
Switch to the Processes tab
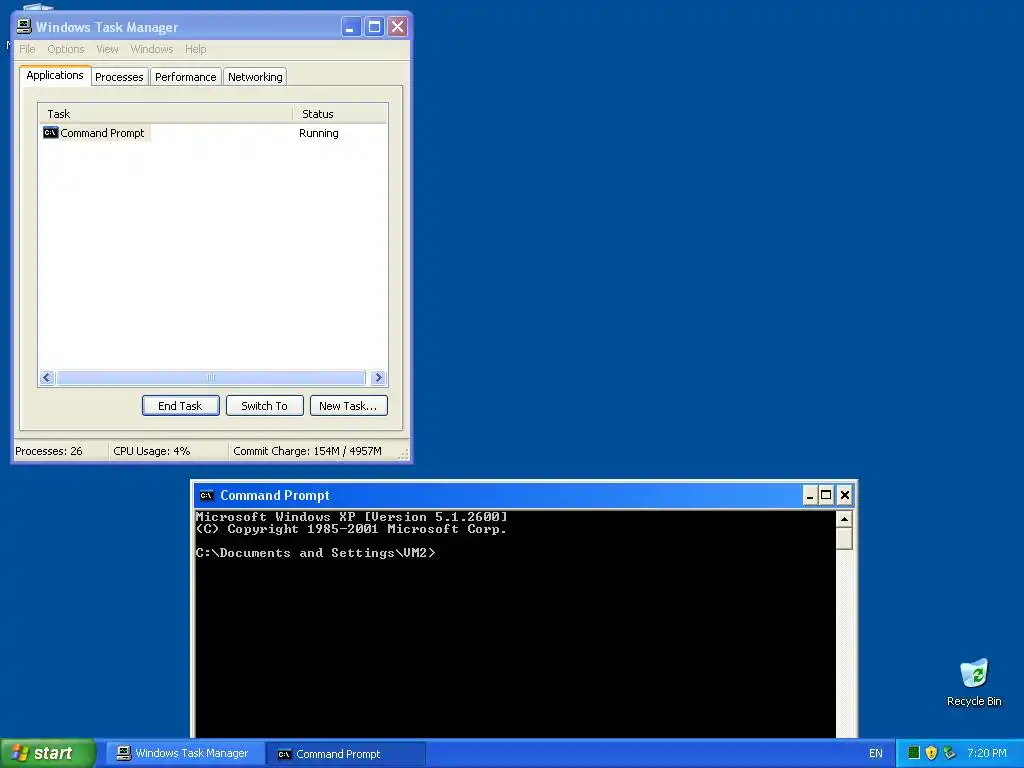120,76
